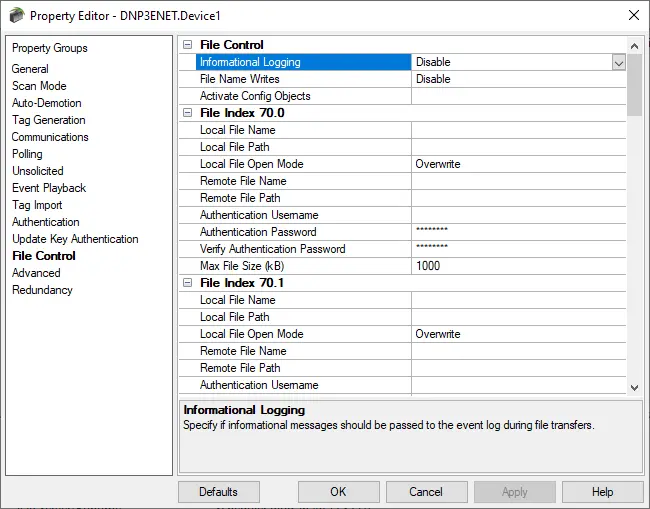The width and height of the screenshot is (650, 509).
Task: Click Remote File Path value field under File Index 70.1
Action: (x=519, y=368)
